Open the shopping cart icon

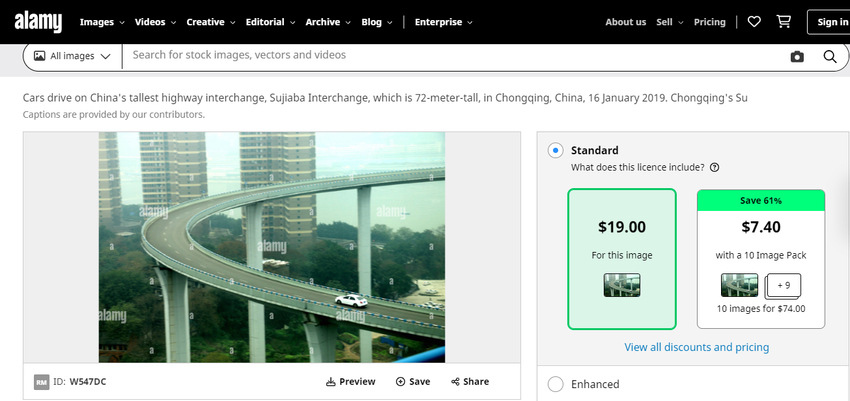(x=783, y=22)
